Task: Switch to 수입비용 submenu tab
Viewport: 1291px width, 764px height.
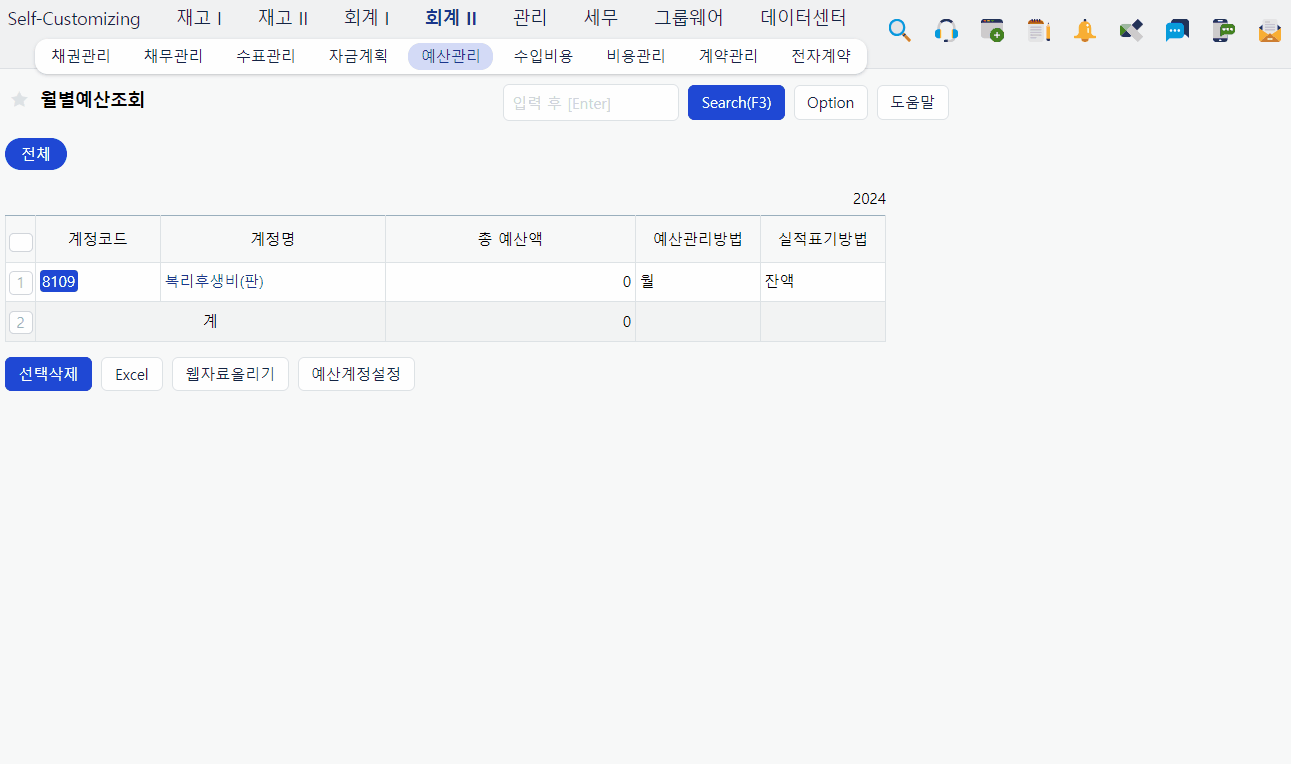Action: pos(543,56)
